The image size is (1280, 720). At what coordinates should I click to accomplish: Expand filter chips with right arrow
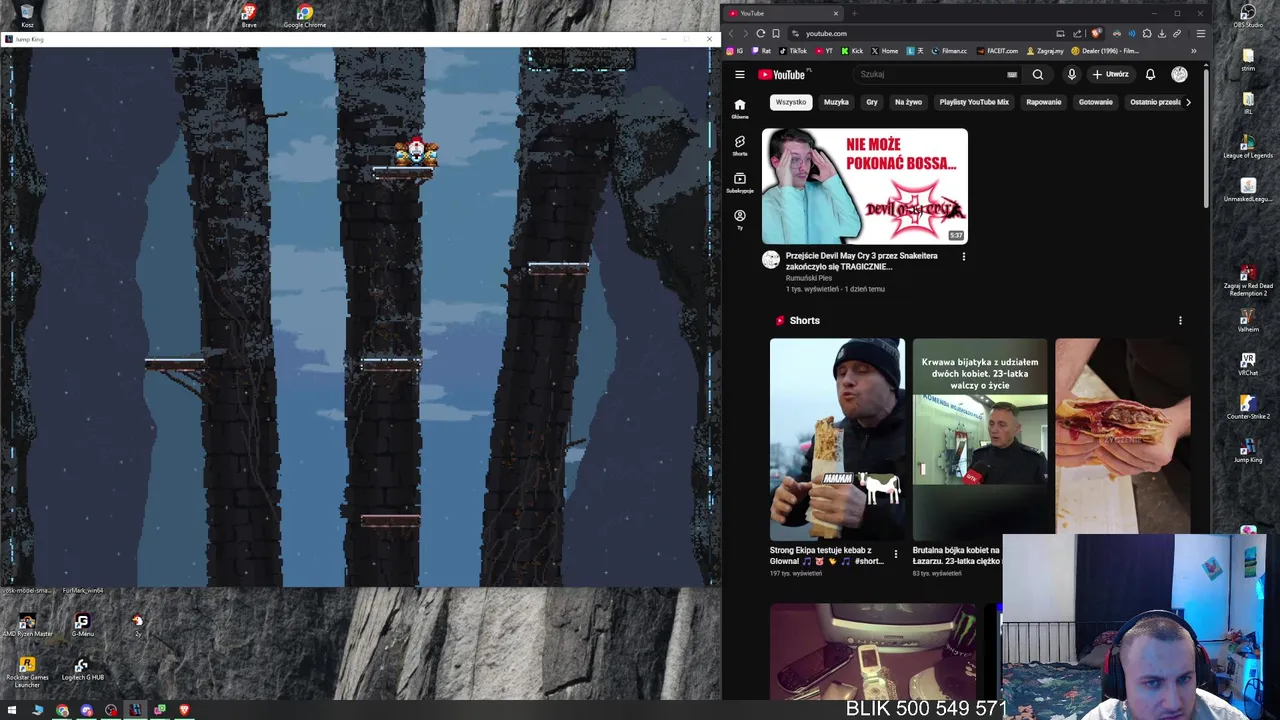click(1188, 102)
